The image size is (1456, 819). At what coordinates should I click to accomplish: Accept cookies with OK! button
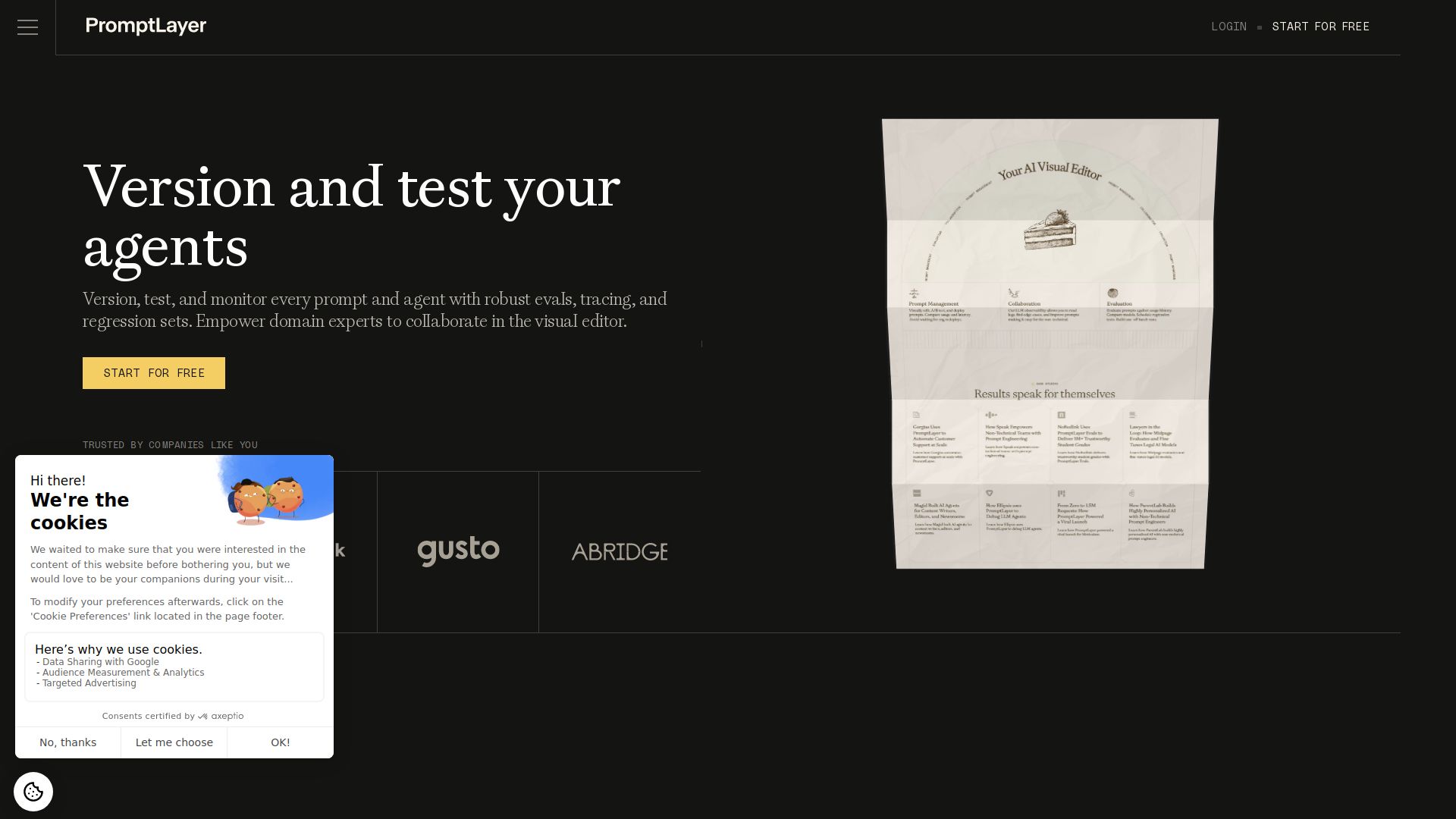[280, 742]
